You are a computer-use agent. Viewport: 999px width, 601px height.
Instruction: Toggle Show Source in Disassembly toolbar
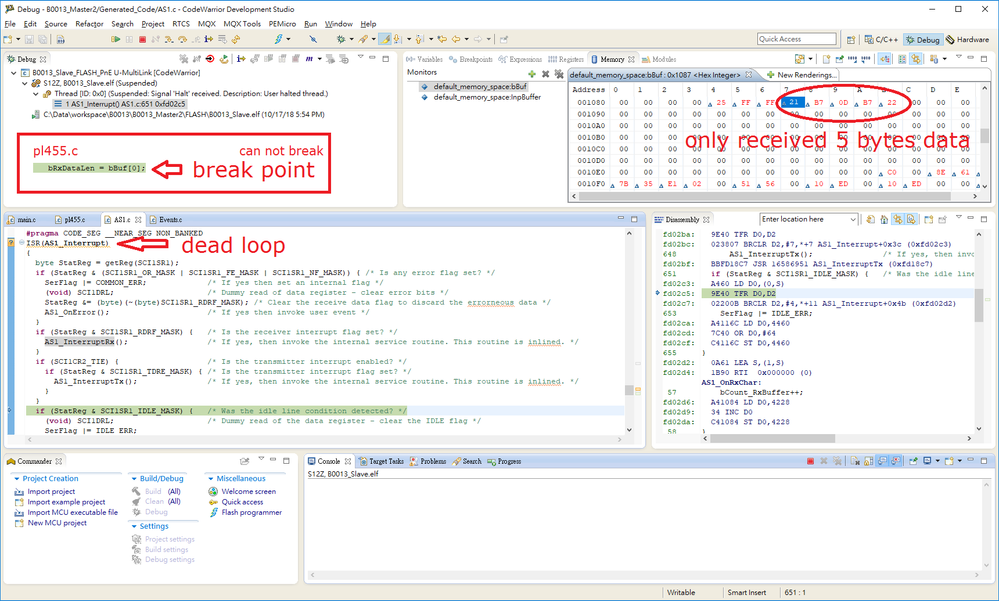pos(911,219)
